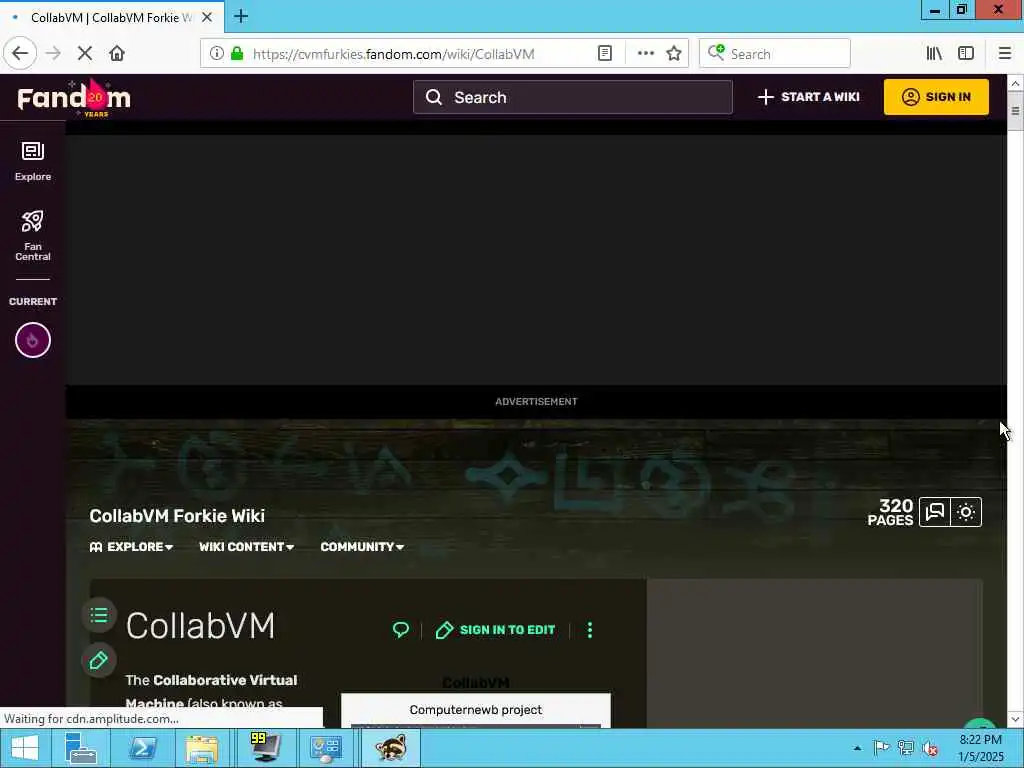Open table of contents list icon
This screenshot has width=1024, height=768.
pyautogui.click(x=99, y=615)
